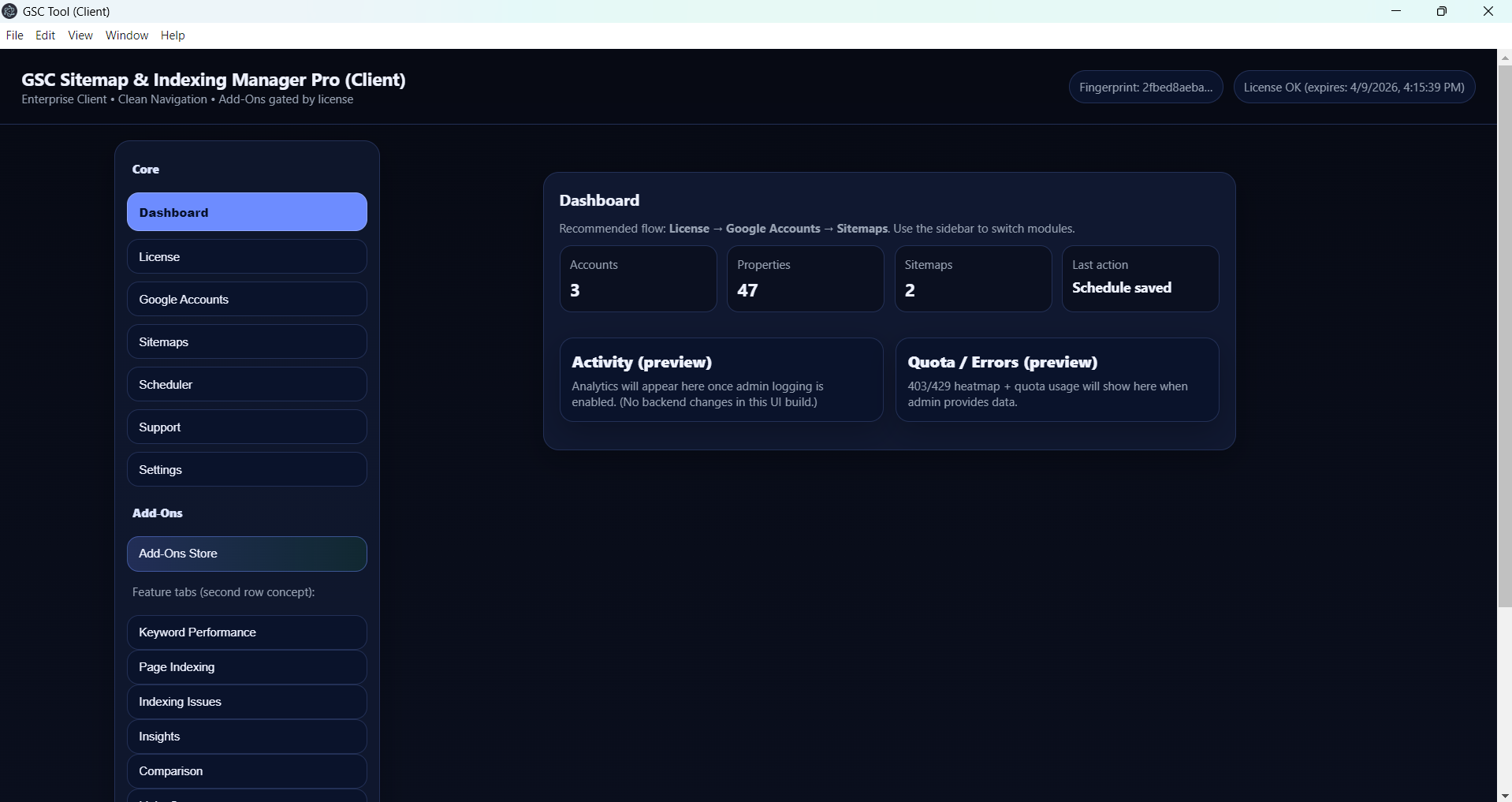Click the Fingerprint badge in the header
This screenshot has height=802, width=1512.
click(x=1145, y=87)
